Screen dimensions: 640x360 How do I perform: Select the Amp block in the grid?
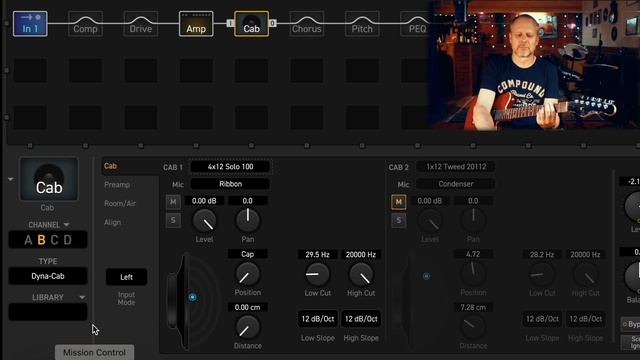pyautogui.click(x=196, y=24)
